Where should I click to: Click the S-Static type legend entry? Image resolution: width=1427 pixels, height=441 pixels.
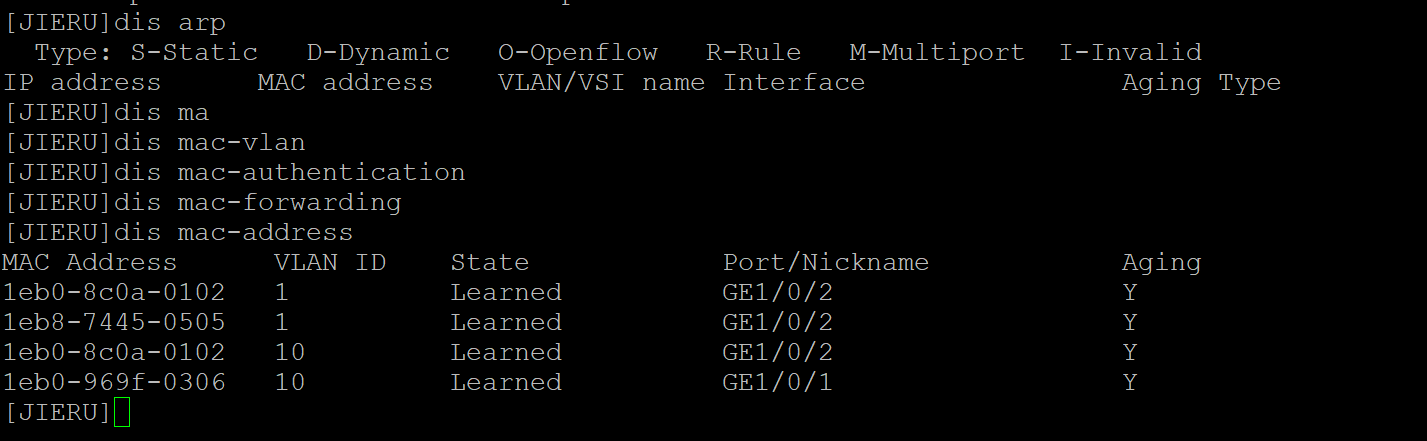[194, 52]
